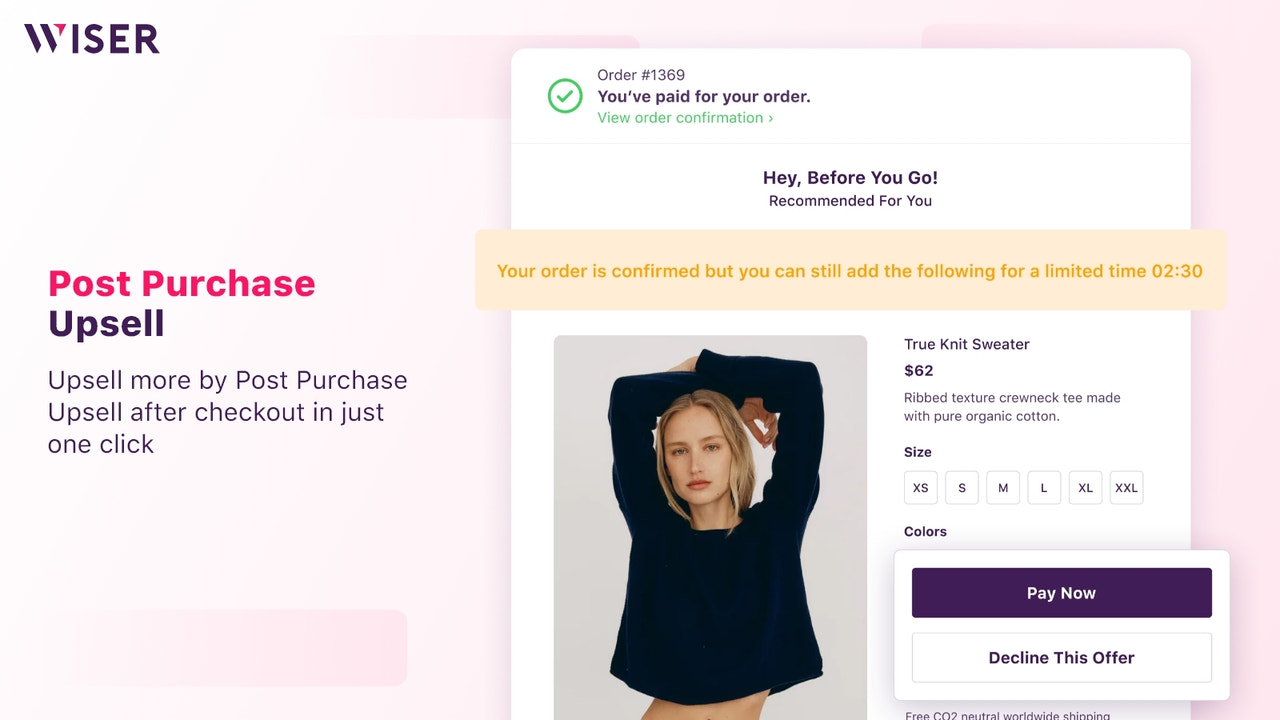The width and height of the screenshot is (1280, 720).
Task: Click the Order #1369 text
Action: pyautogui.click(x=640, y=74)
